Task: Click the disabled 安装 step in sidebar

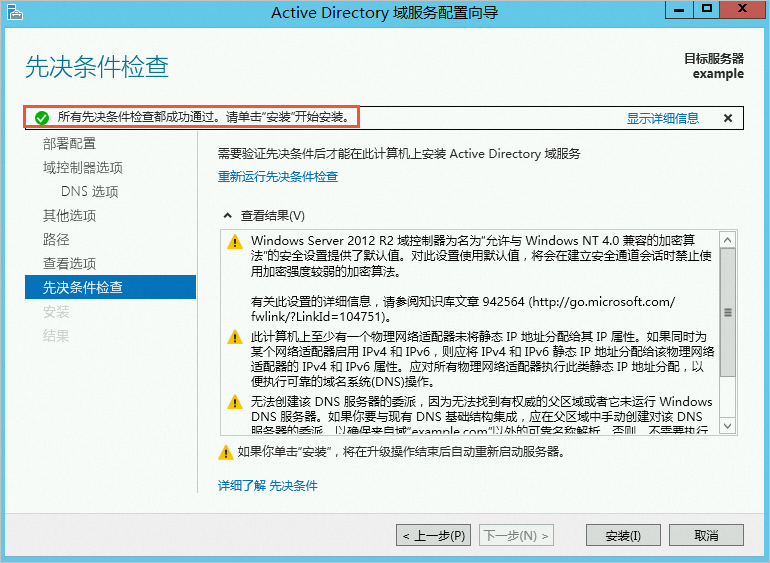Action: (56, 311)
